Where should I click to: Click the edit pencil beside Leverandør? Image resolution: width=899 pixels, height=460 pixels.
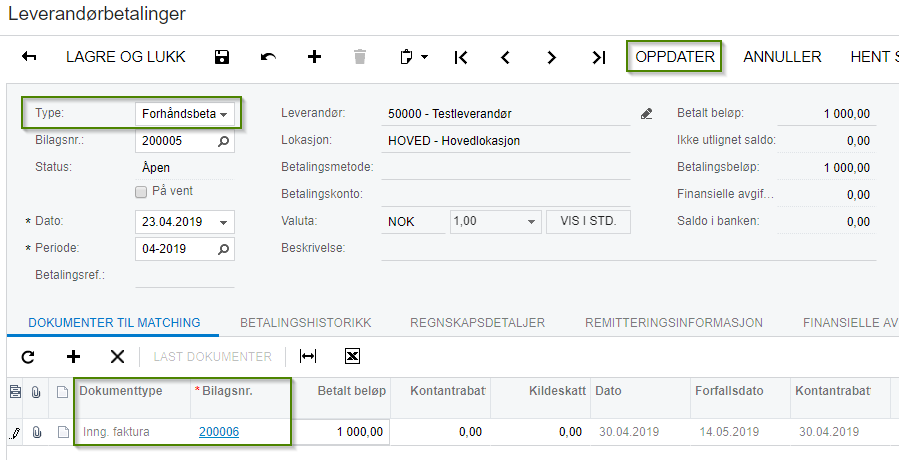(x=647, y=114)
